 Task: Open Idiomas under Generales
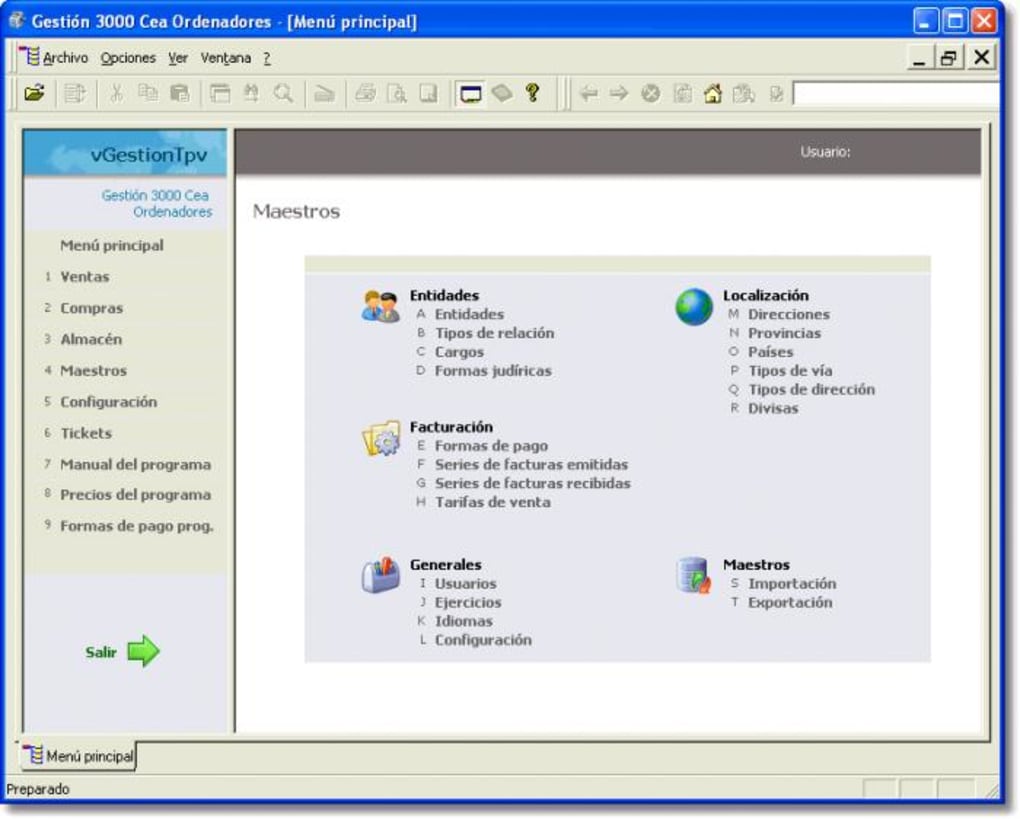click(x=463, y=621)
